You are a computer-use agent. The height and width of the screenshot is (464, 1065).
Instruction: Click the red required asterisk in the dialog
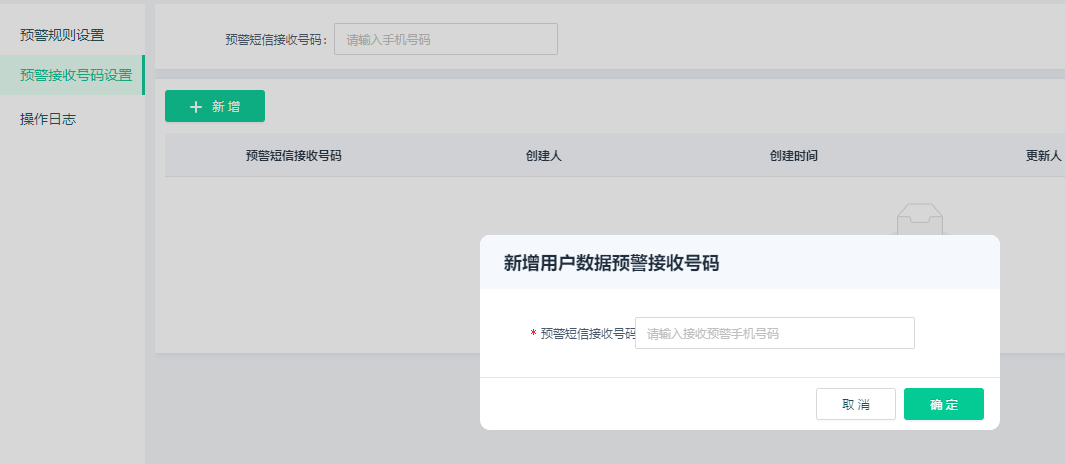[533, 334]
